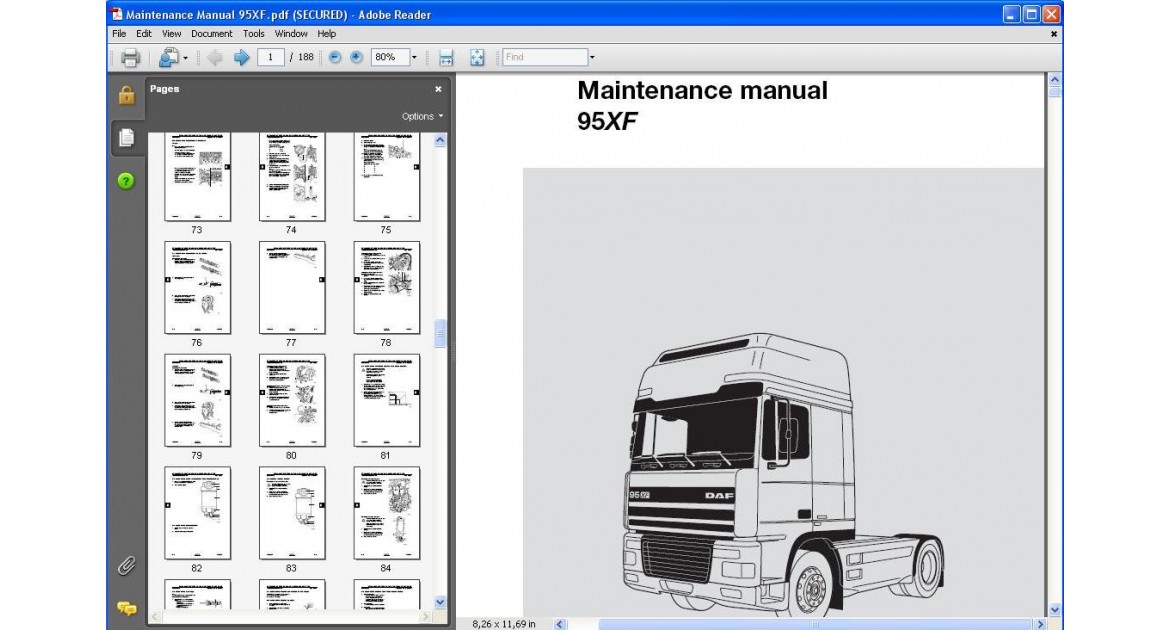The width and height of the screenshot is (1170, 630).
Task: Open the File menu
Action: (x=119, y=34)
